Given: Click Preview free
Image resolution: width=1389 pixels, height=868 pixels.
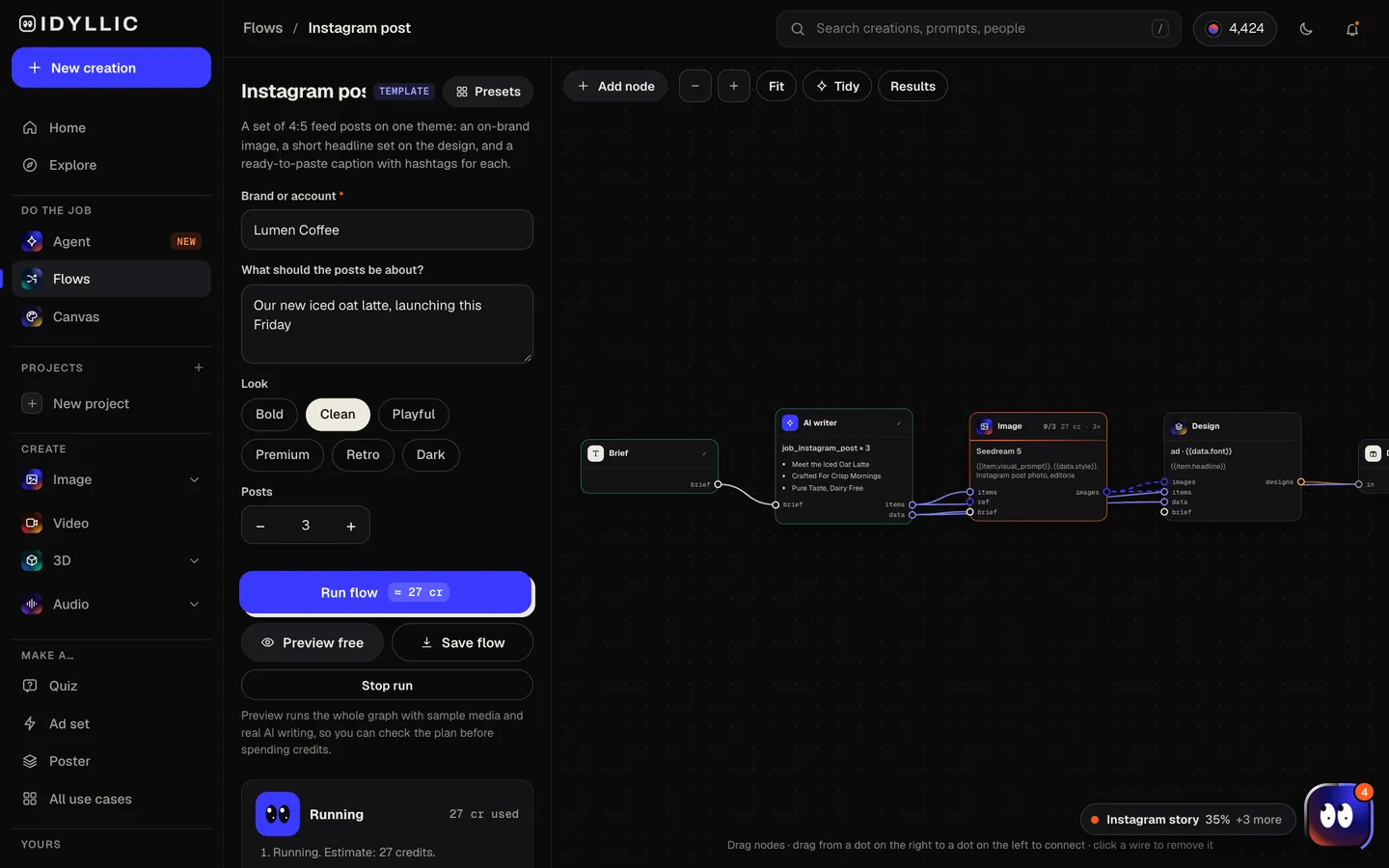Looking at the screenshot, I should click(x=313, y=642).
